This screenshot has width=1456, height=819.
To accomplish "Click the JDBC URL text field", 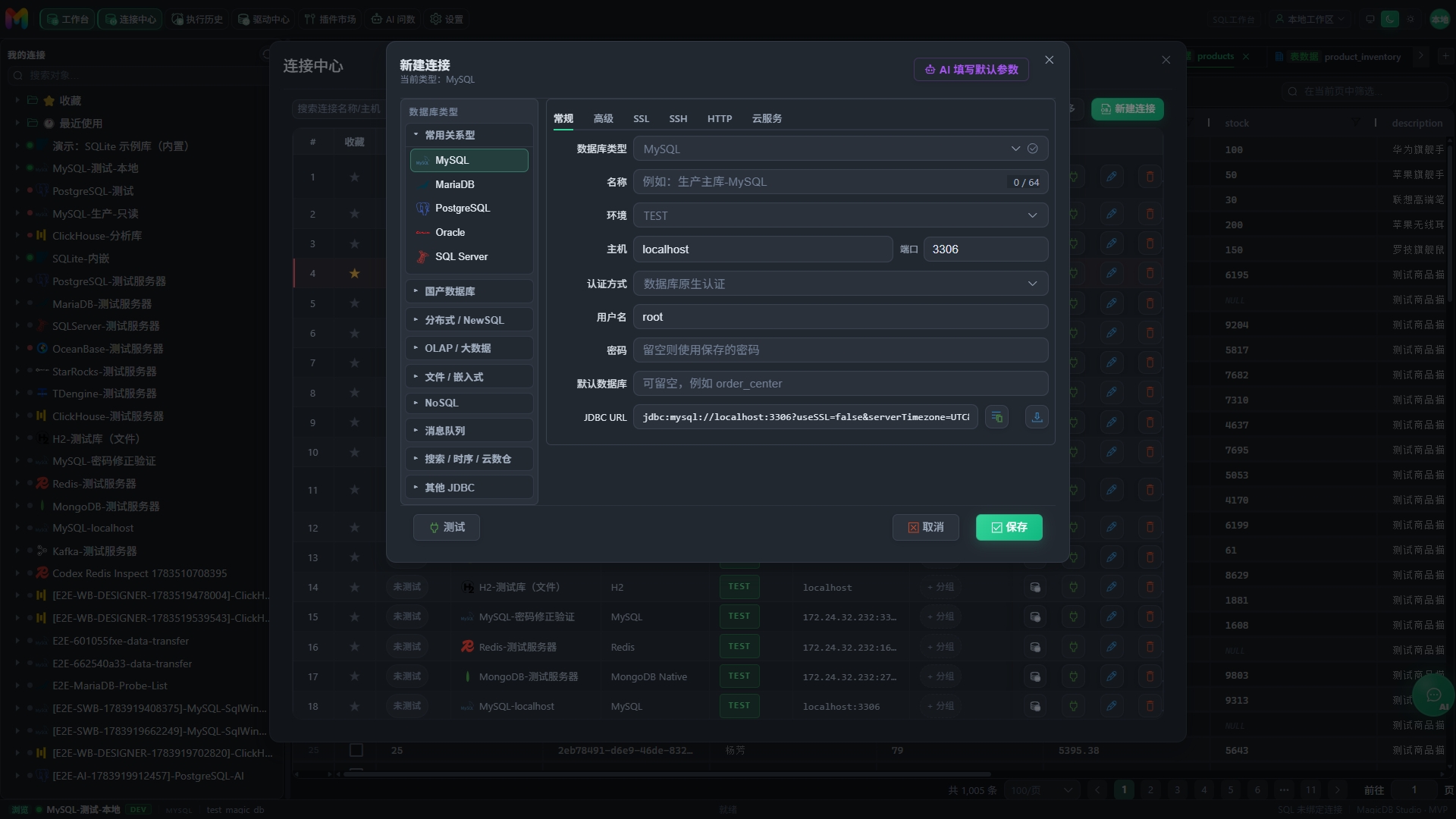I will point(805,417).
